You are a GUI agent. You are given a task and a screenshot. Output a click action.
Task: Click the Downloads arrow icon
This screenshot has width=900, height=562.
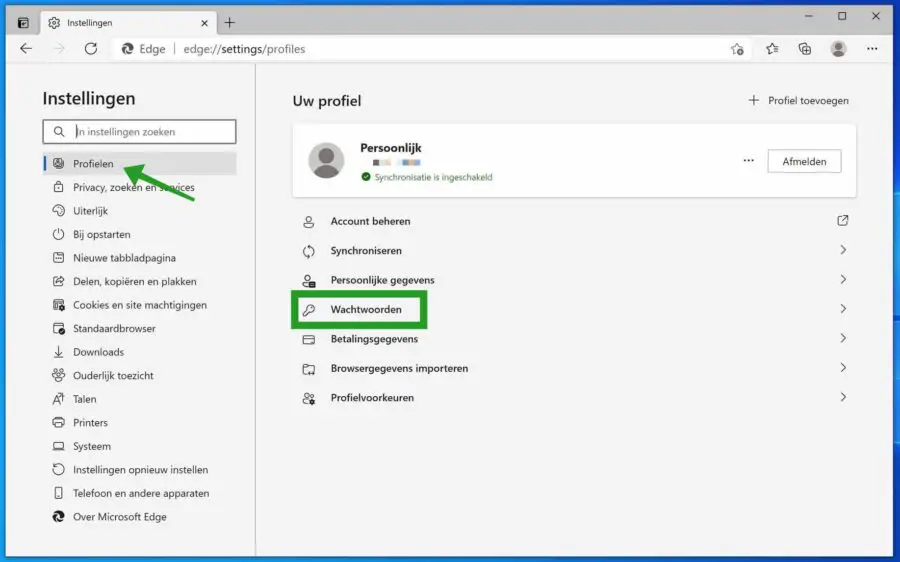(x=59, y=352)
